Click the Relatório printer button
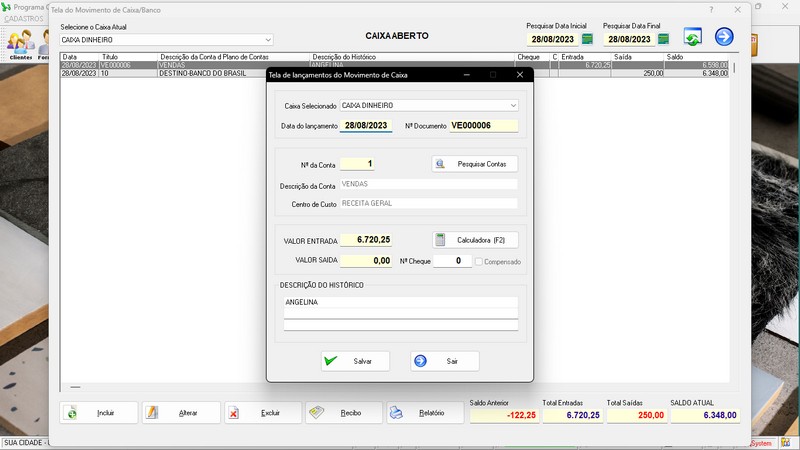Image resolution: width=800 pixels, height=450 pixels. (424, 413)
